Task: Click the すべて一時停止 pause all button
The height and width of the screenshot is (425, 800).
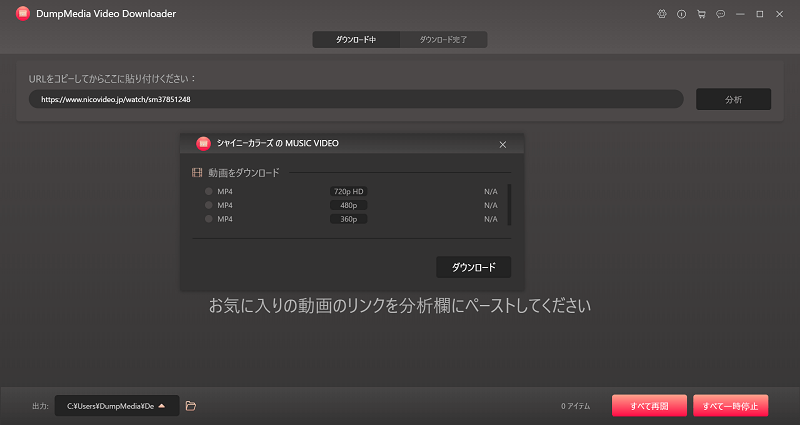Action: pos(730,406)
